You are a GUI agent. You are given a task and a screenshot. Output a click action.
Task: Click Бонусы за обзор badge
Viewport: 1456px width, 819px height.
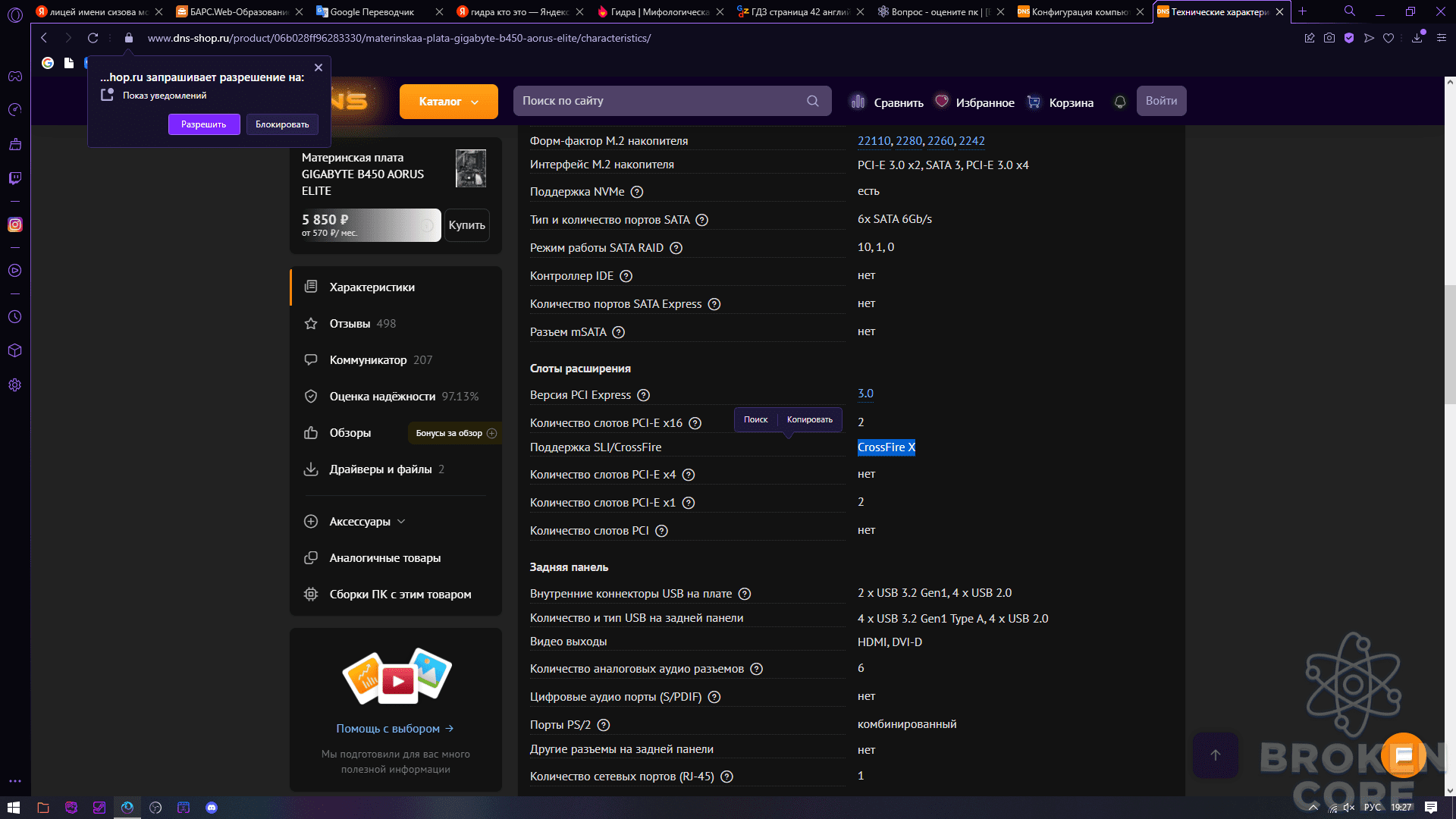(455, 433)
